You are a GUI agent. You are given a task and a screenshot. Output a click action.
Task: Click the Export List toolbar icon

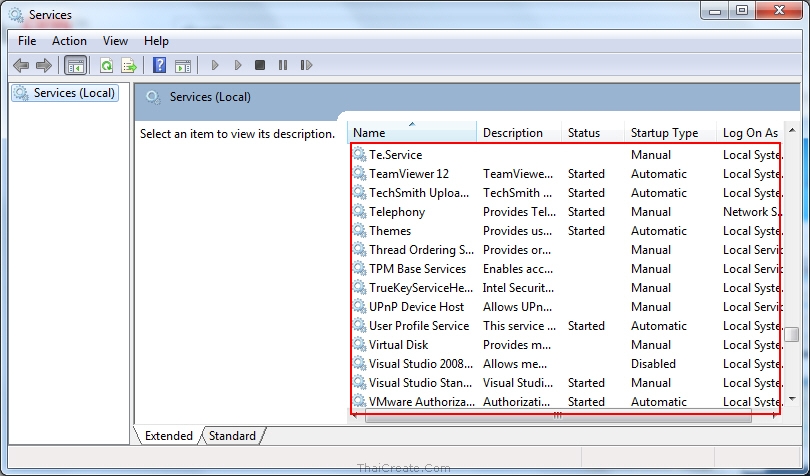click(128, 66)
